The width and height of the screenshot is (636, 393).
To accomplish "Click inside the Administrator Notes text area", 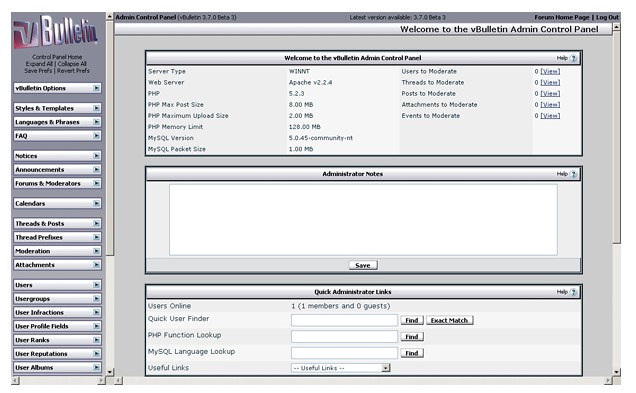I will click(x=363, y=220).
